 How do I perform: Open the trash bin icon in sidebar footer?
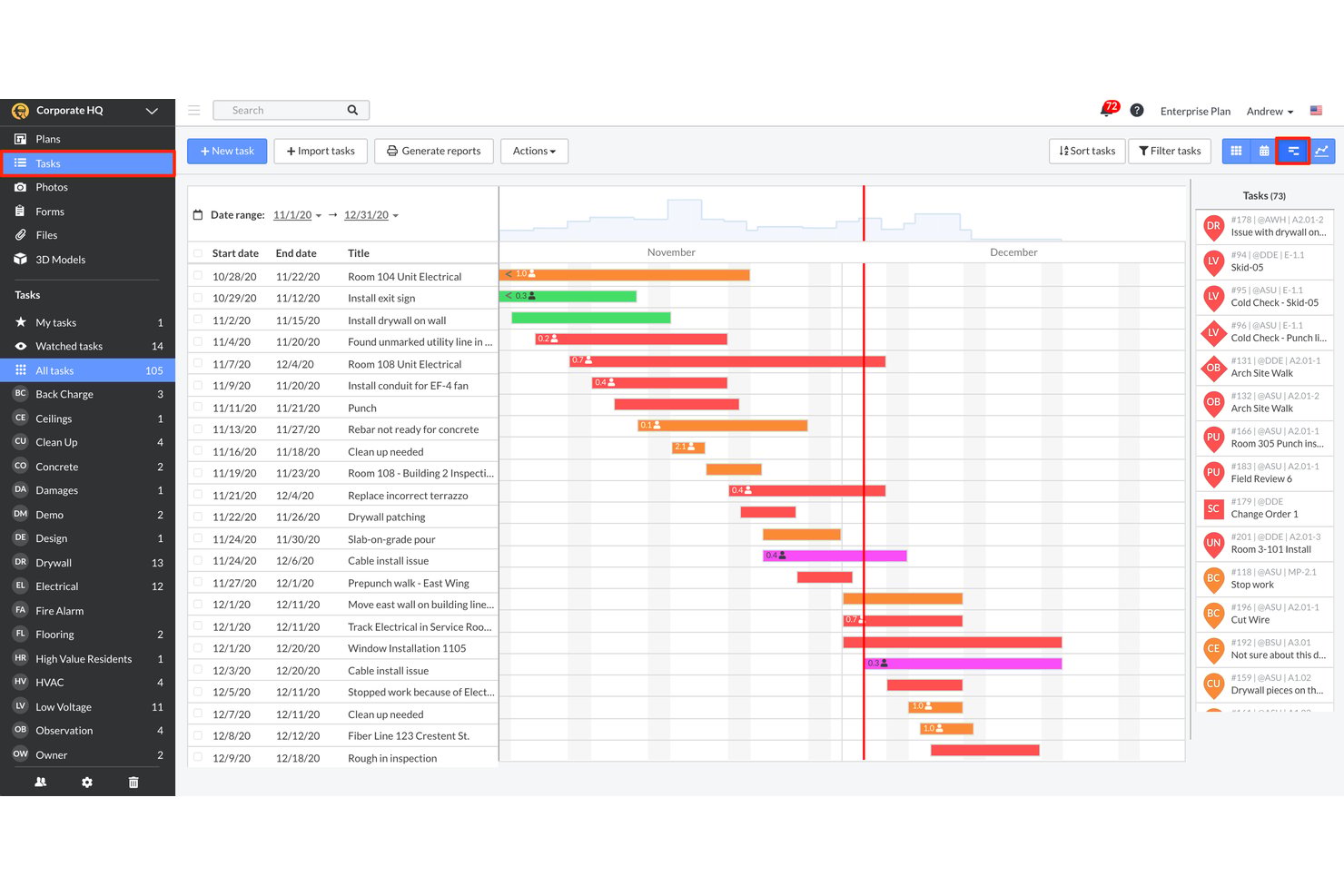click(x=133, y=782)
